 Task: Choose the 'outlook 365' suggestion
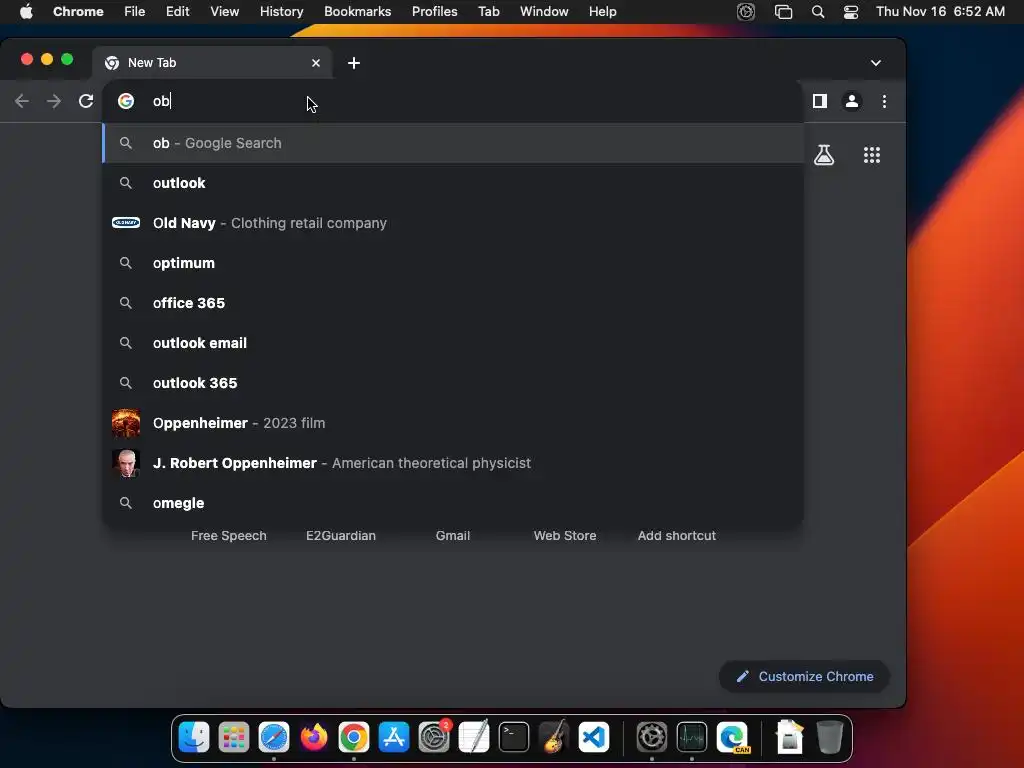pos(453,383)
